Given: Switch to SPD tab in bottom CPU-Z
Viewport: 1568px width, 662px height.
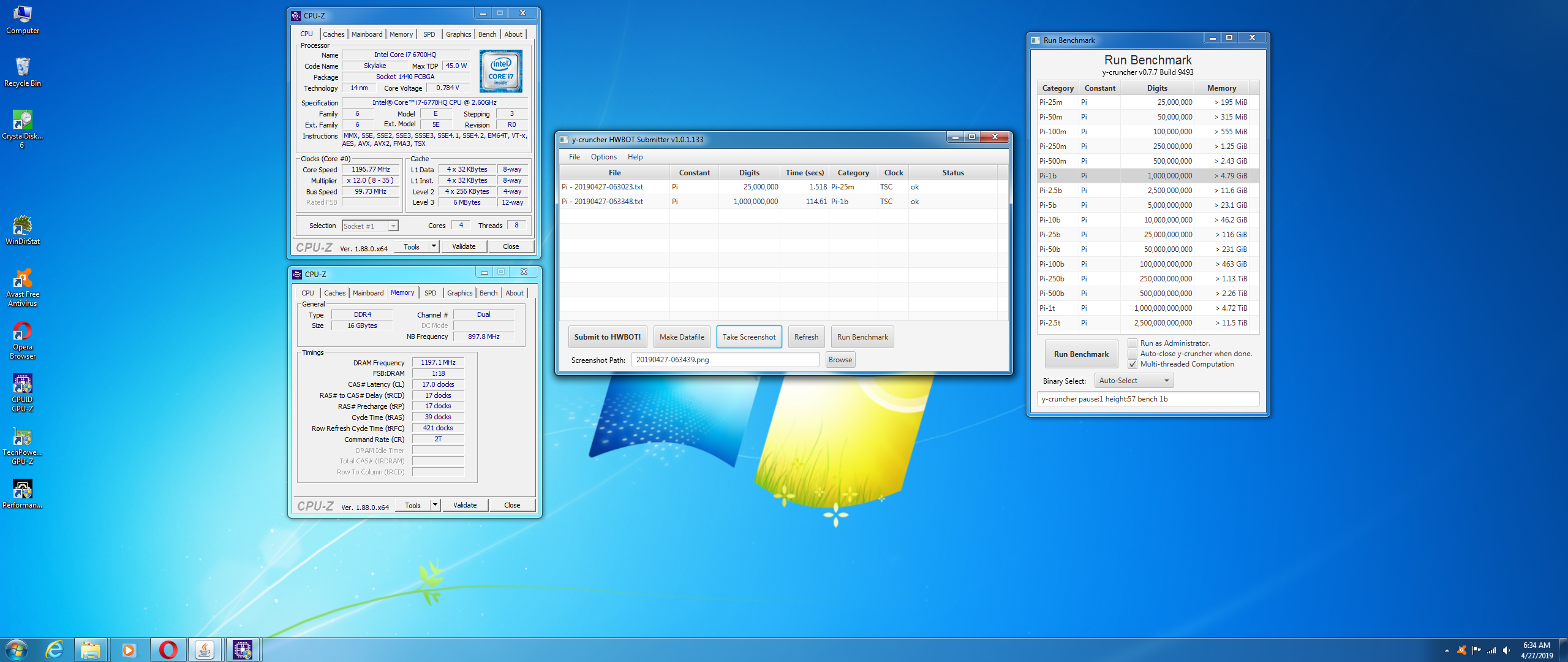Looking at the screenshot, I should coord(431,293).
